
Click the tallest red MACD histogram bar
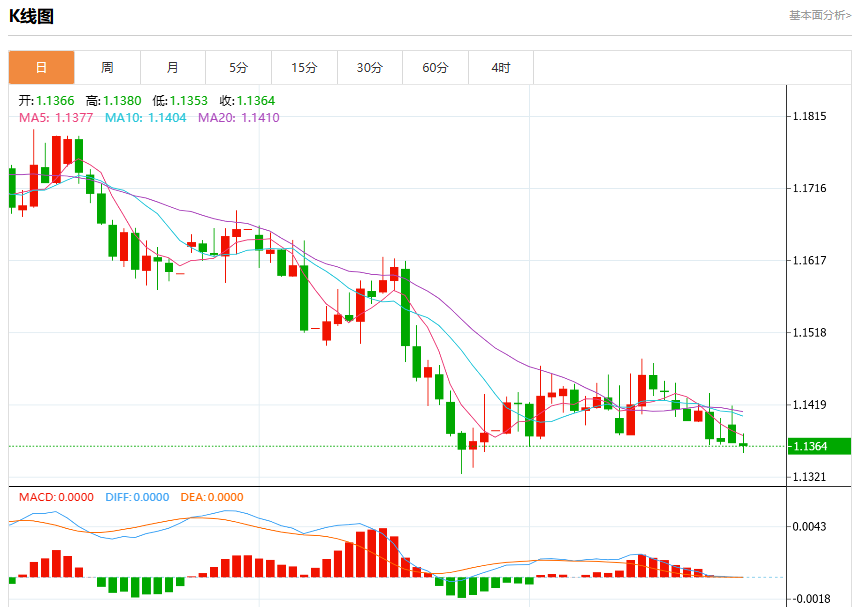click(x=383, y=552)
